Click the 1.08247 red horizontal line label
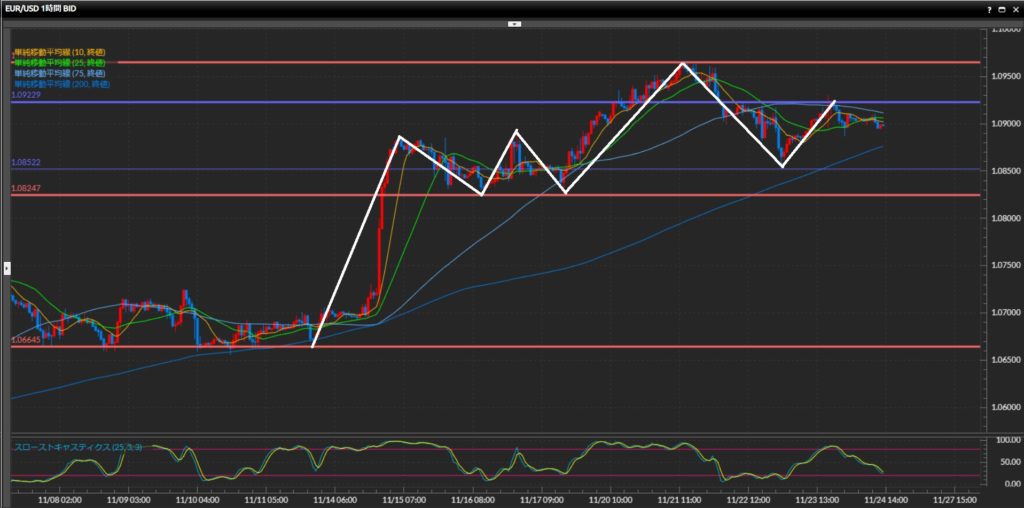This screenshot has height=508, width=1024. [26, 188]
